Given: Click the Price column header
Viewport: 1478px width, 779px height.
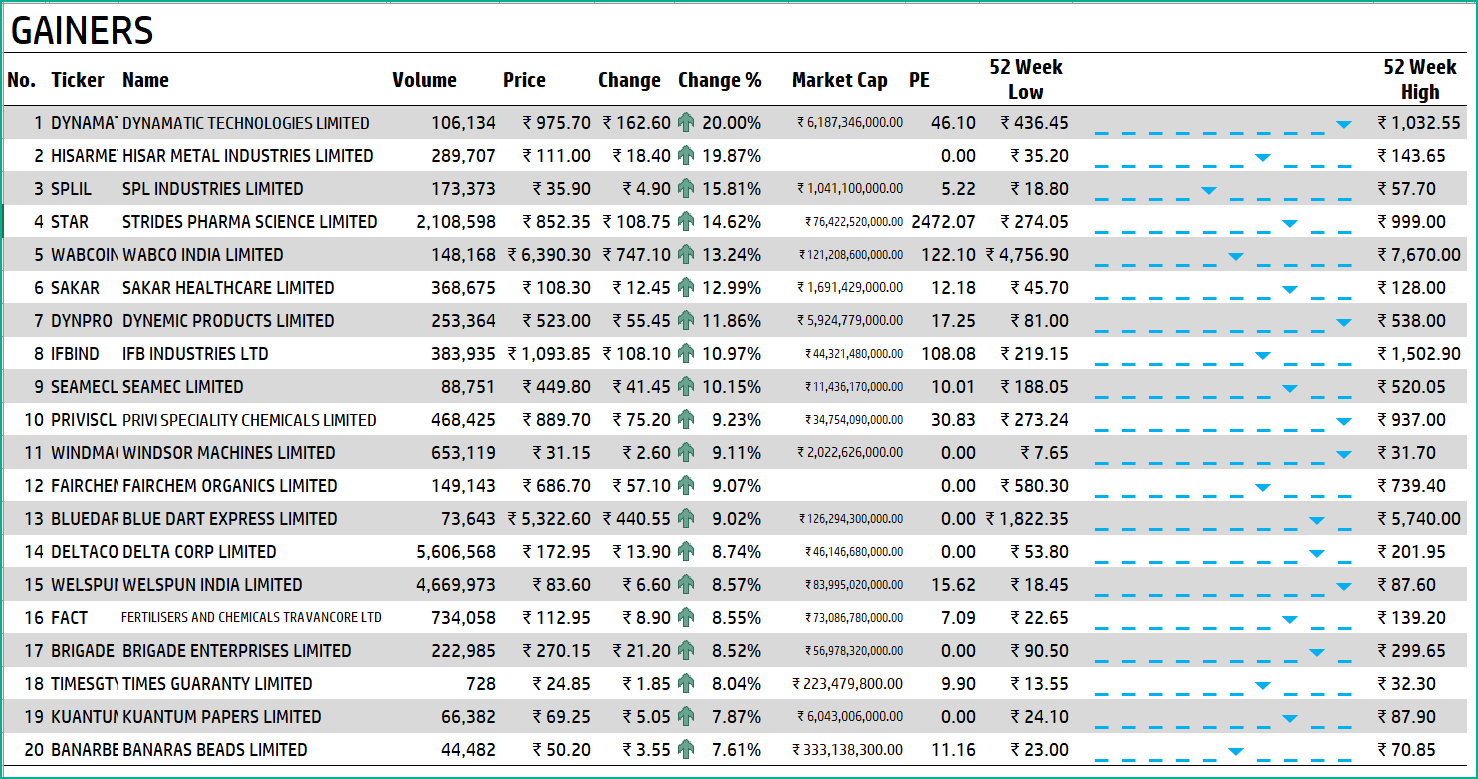Looking at the screenshot, I should 524,80.
